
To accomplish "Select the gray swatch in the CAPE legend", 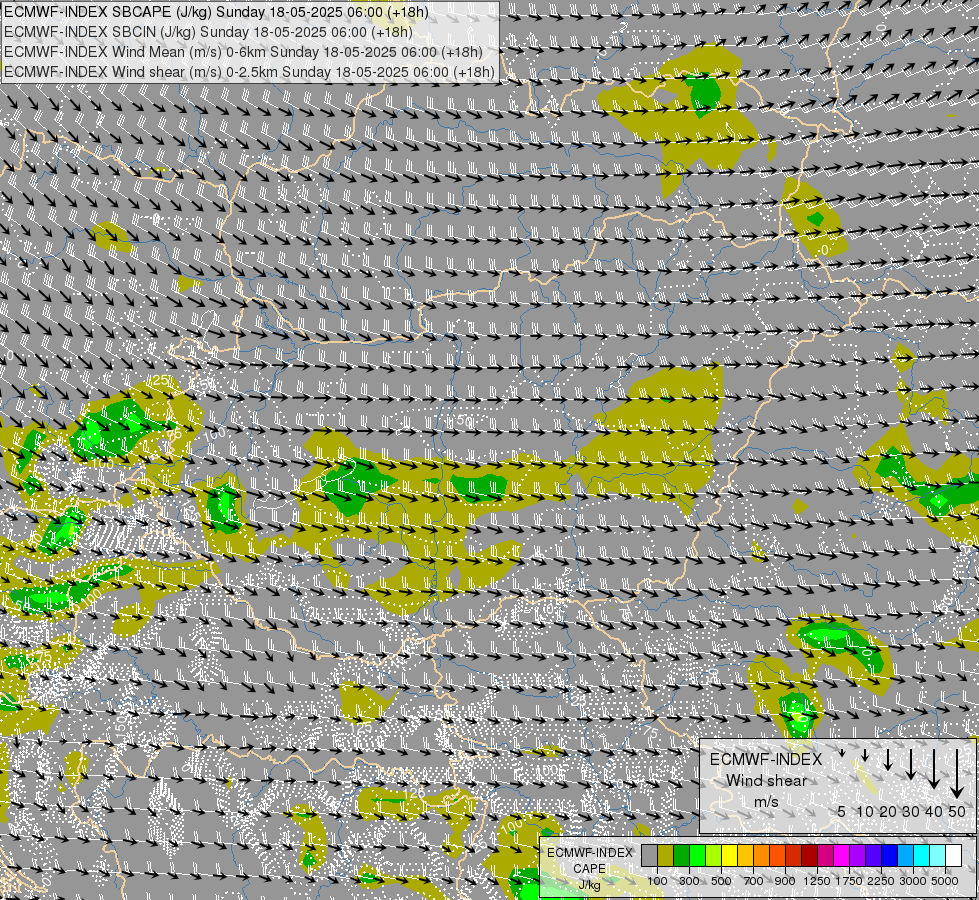I will pos(649,856).
